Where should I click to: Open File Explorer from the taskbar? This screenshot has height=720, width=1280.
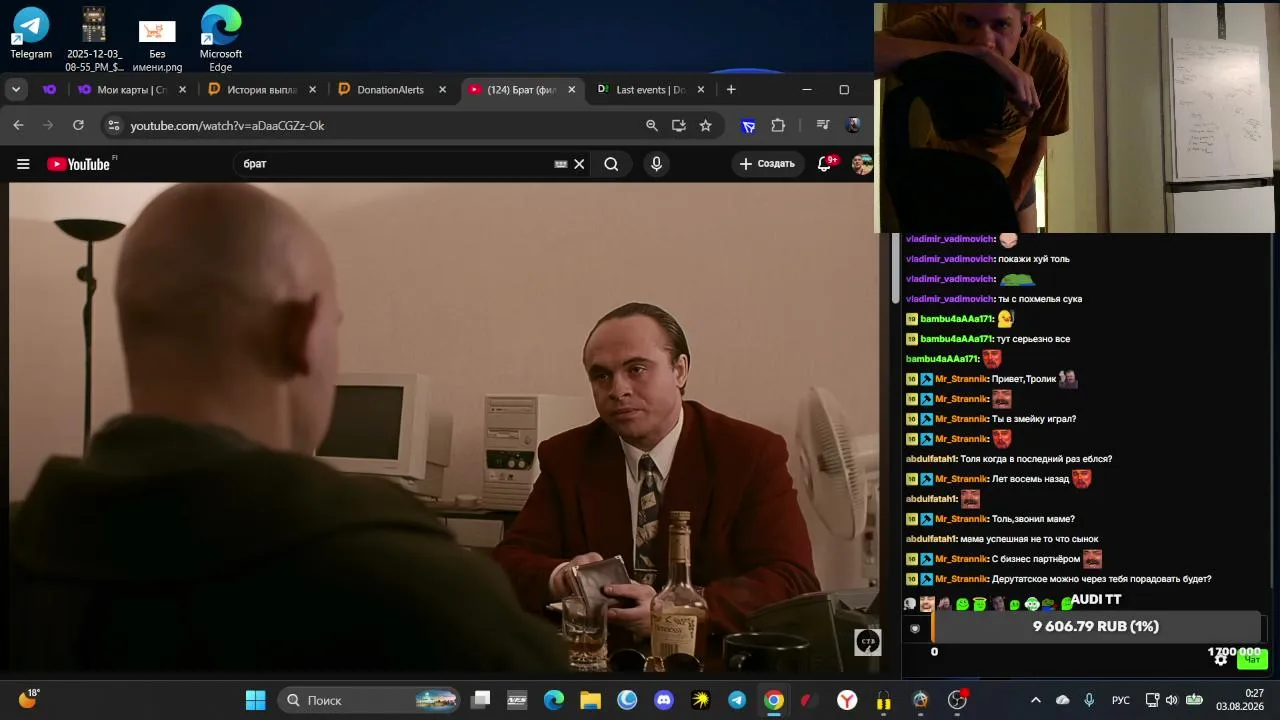(x=590, y=700)
